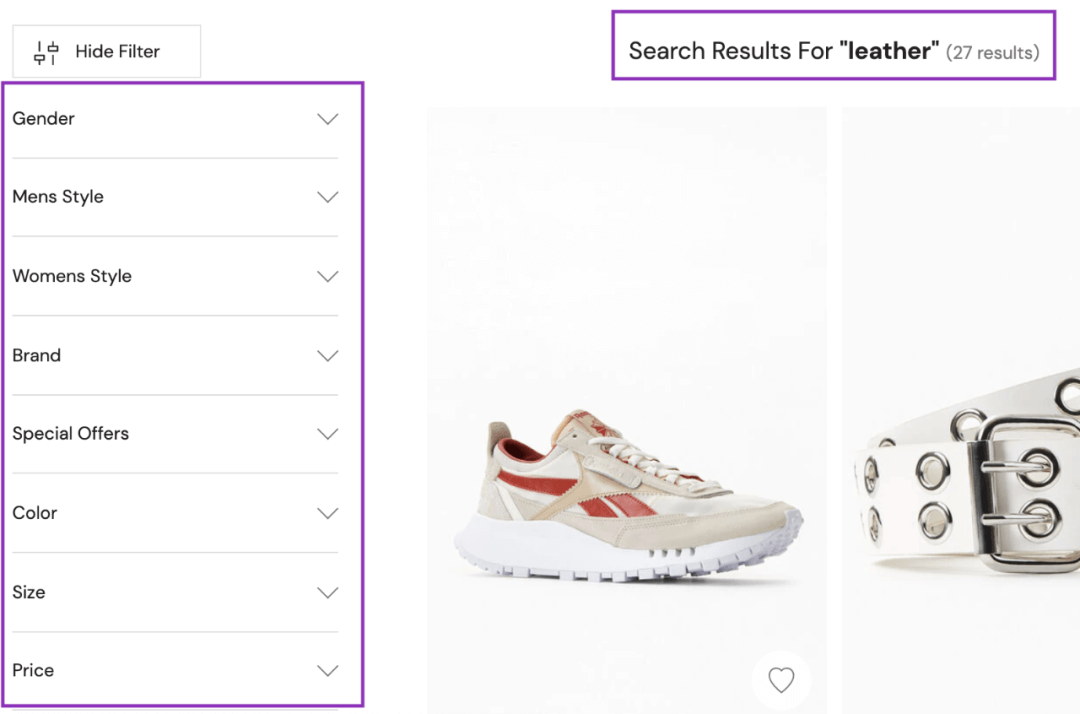Open the Special Offers filter label
This screenshot has width=1080, height=714.
pos(71,434)
